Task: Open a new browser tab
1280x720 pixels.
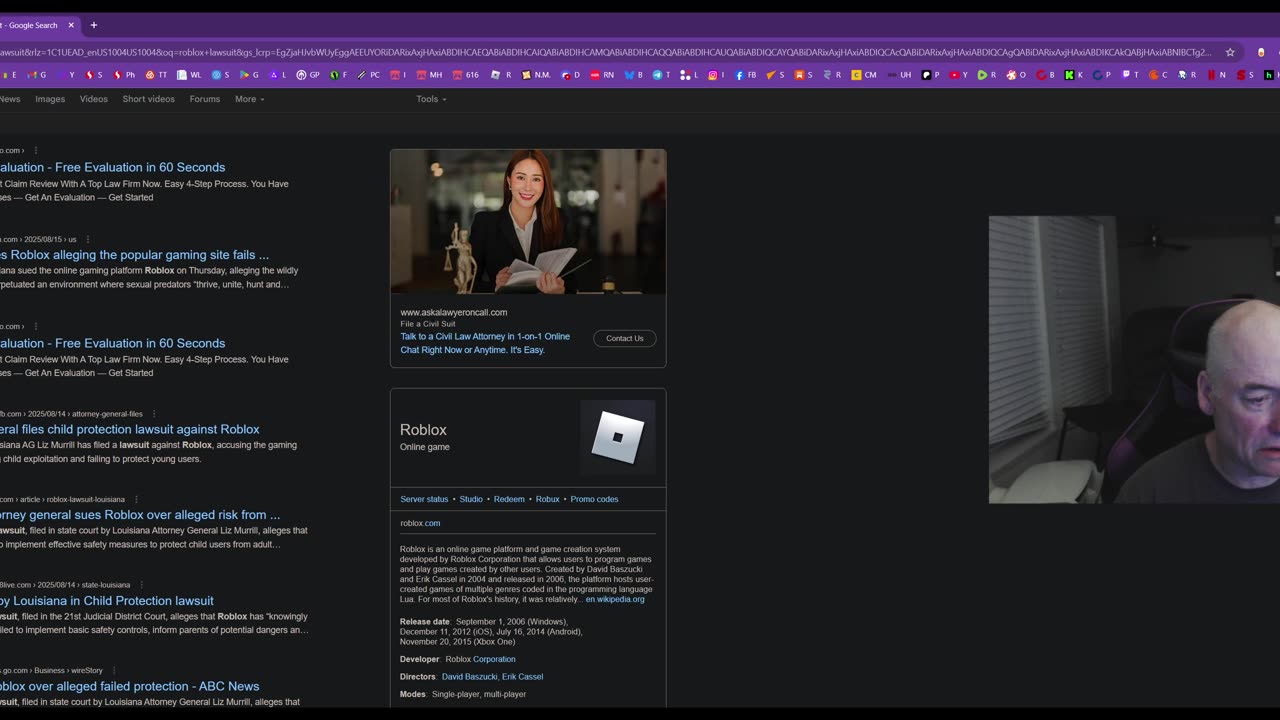Action: pyautogui.click(x=94, y=25)
